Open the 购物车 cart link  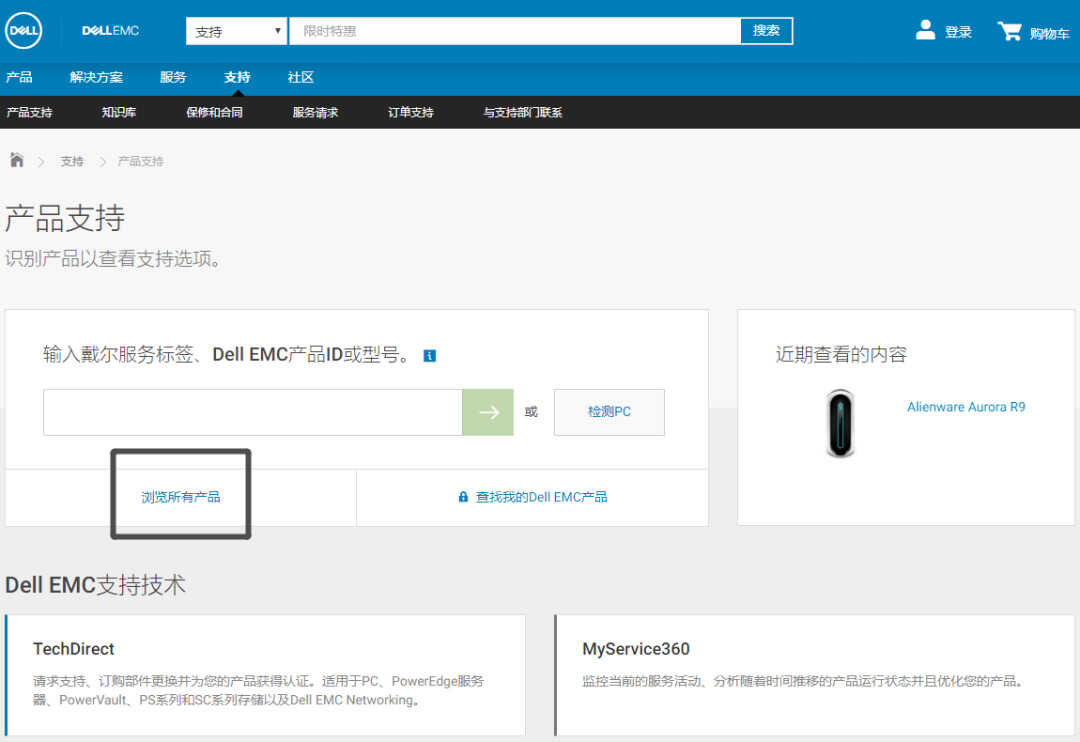[x=1050, y=33]
